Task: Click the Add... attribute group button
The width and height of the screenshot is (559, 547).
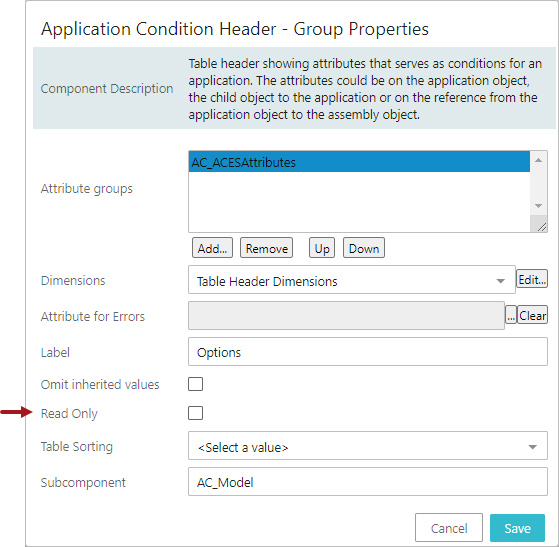Action: [212, 248]
